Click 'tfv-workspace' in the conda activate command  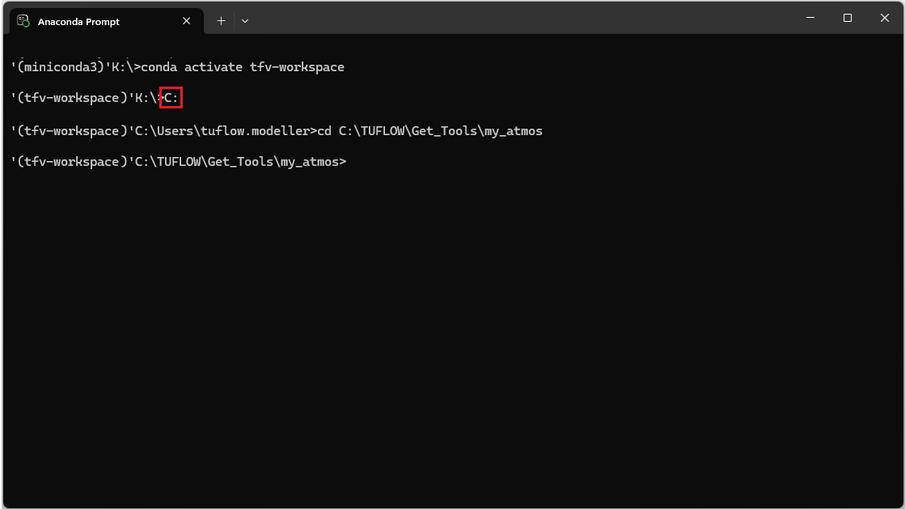(x=297, y=67)
